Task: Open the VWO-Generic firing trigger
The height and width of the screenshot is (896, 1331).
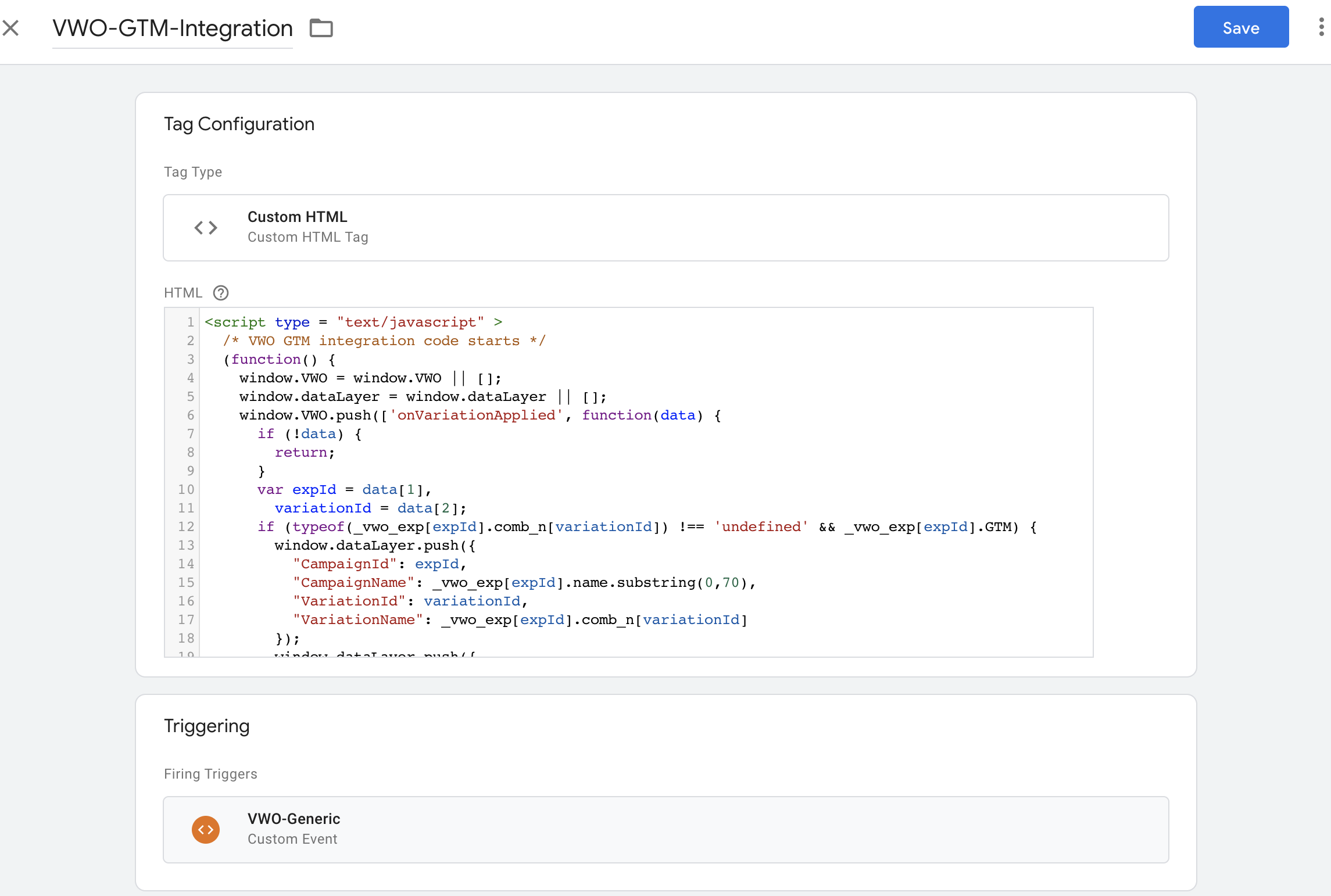Action: click(x=665, y=830)
